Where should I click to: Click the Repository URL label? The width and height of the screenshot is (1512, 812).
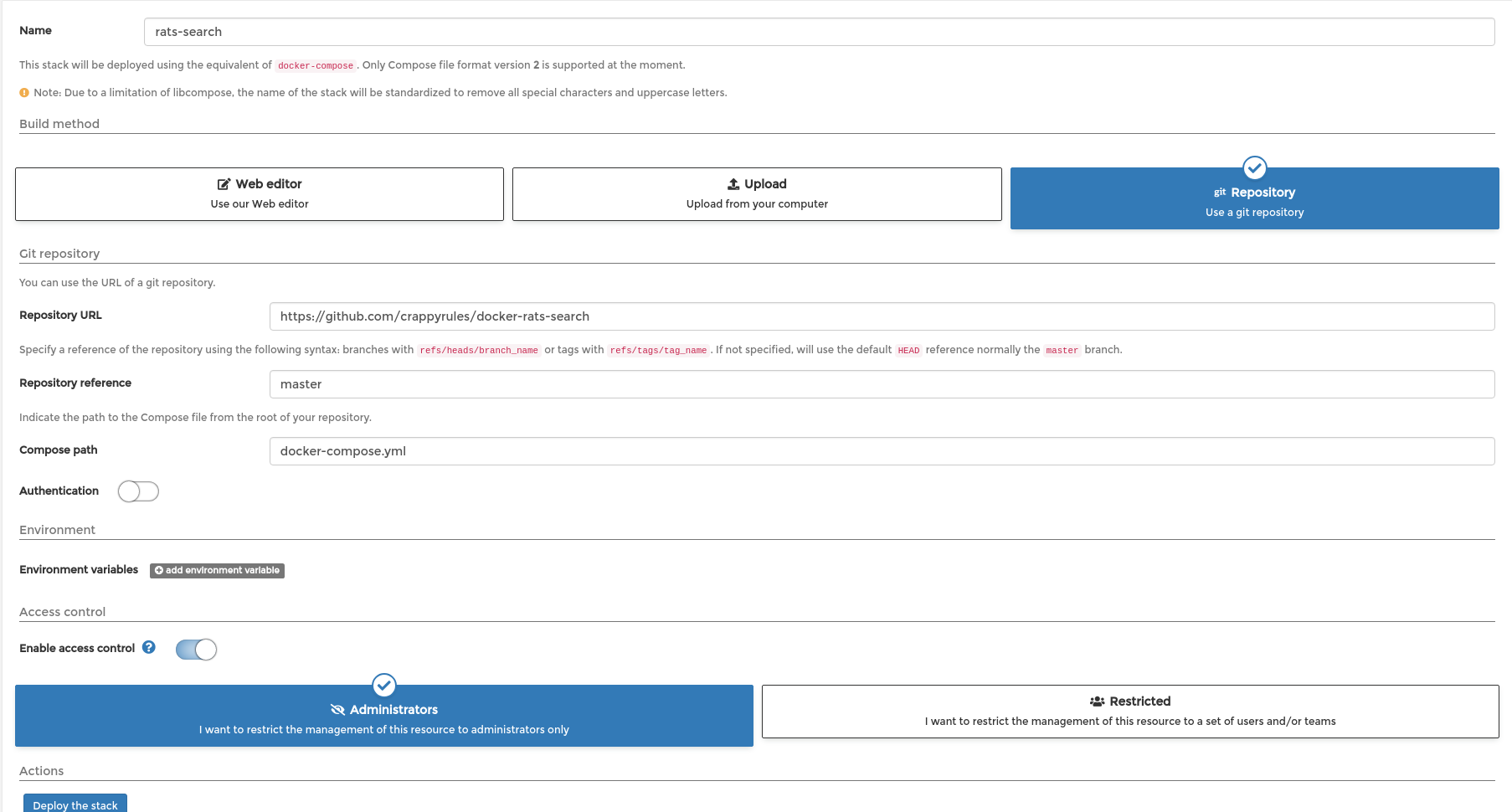tap(60, 315)
